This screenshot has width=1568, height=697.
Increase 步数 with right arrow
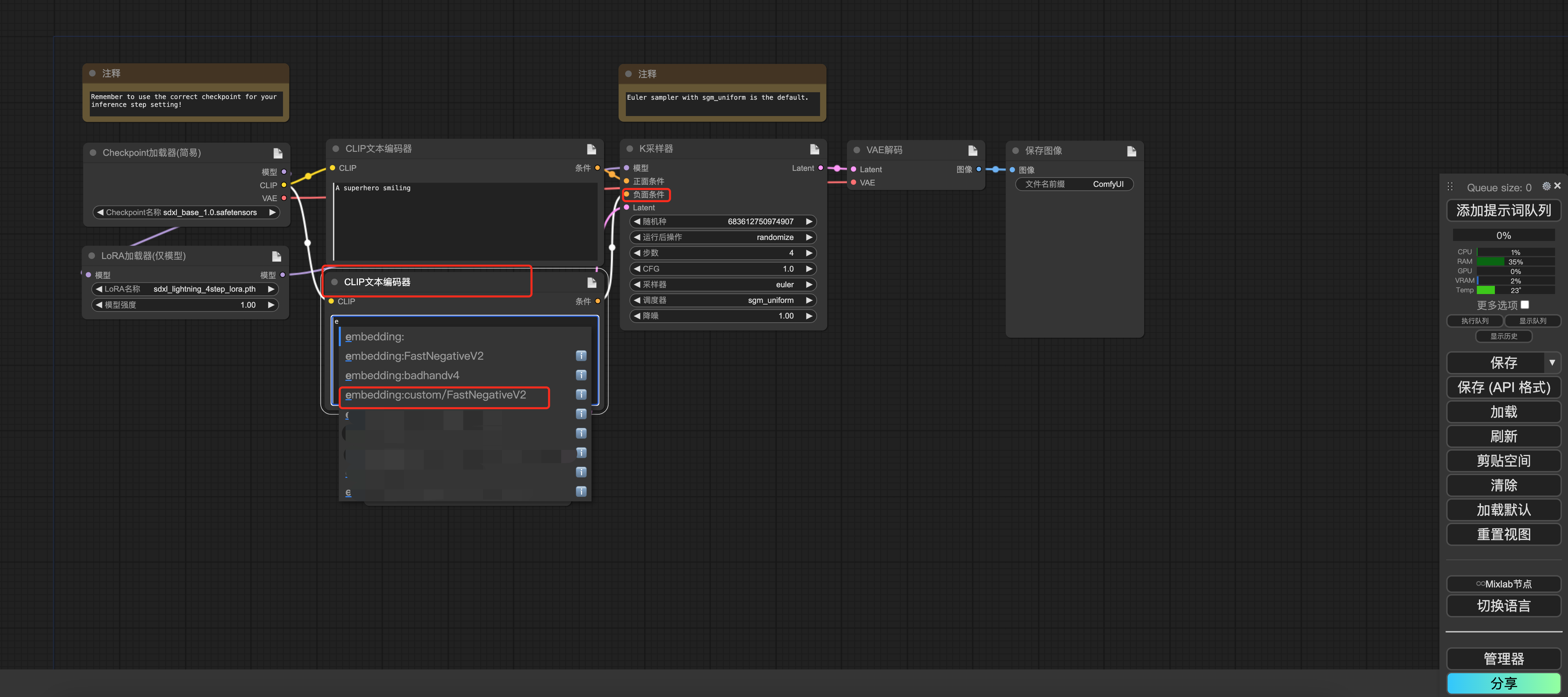(x=809, y=253)
